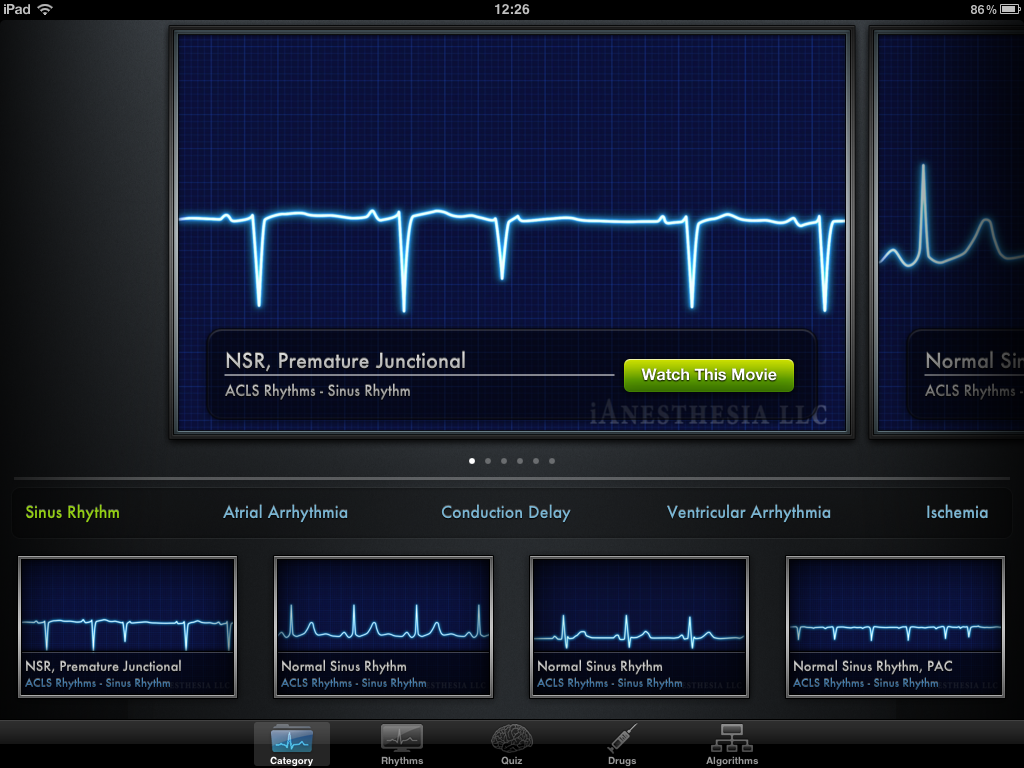Image resolution: width=1024 pixels, height=768 pixels.
Task: Select the Atrial Arrhythmia category
Action: (285, 512)
